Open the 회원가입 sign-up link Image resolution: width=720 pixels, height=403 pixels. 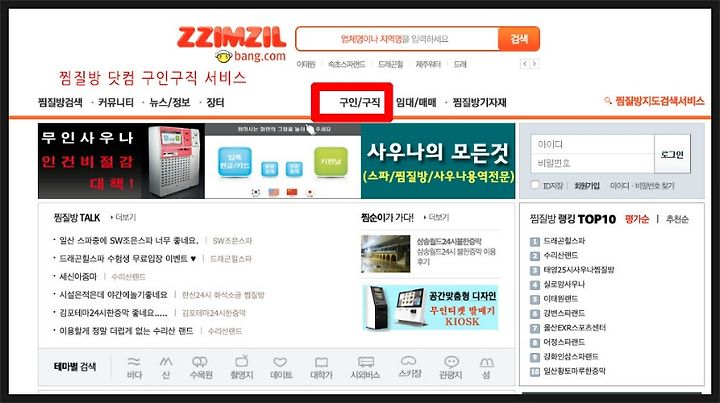tap(587, 185)
